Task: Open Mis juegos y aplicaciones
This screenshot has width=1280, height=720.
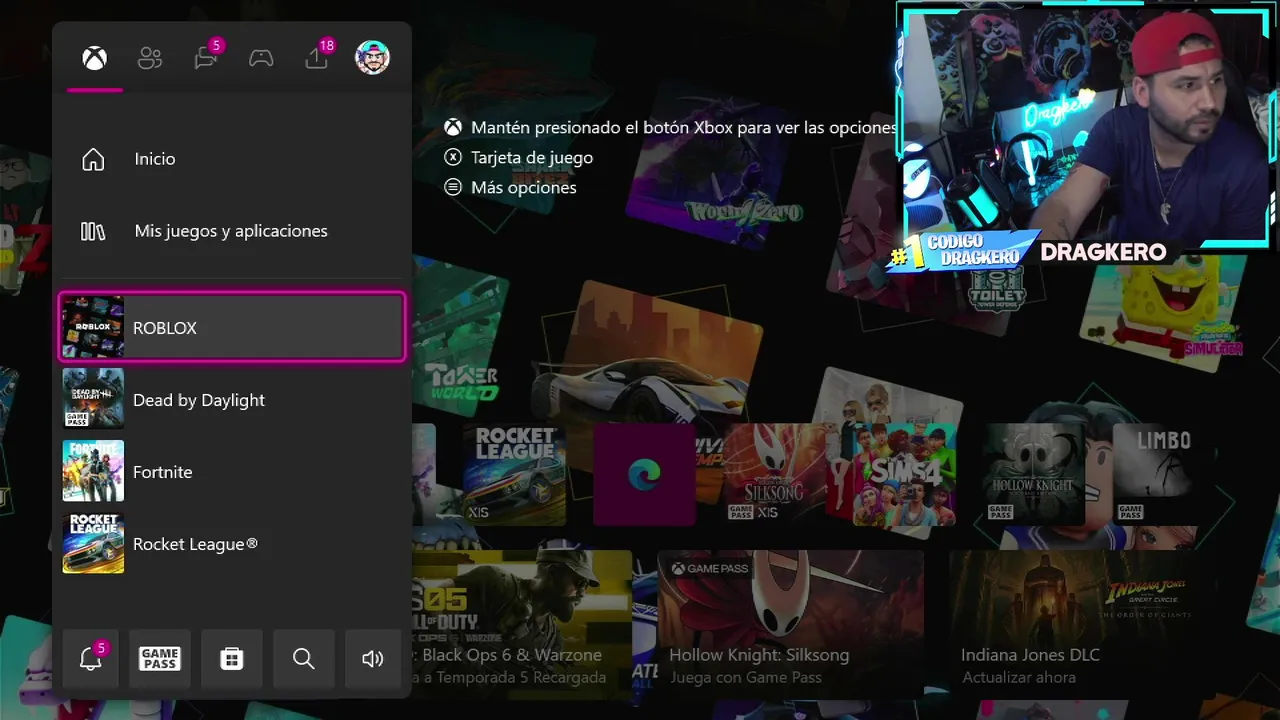Action: (232, 231)
